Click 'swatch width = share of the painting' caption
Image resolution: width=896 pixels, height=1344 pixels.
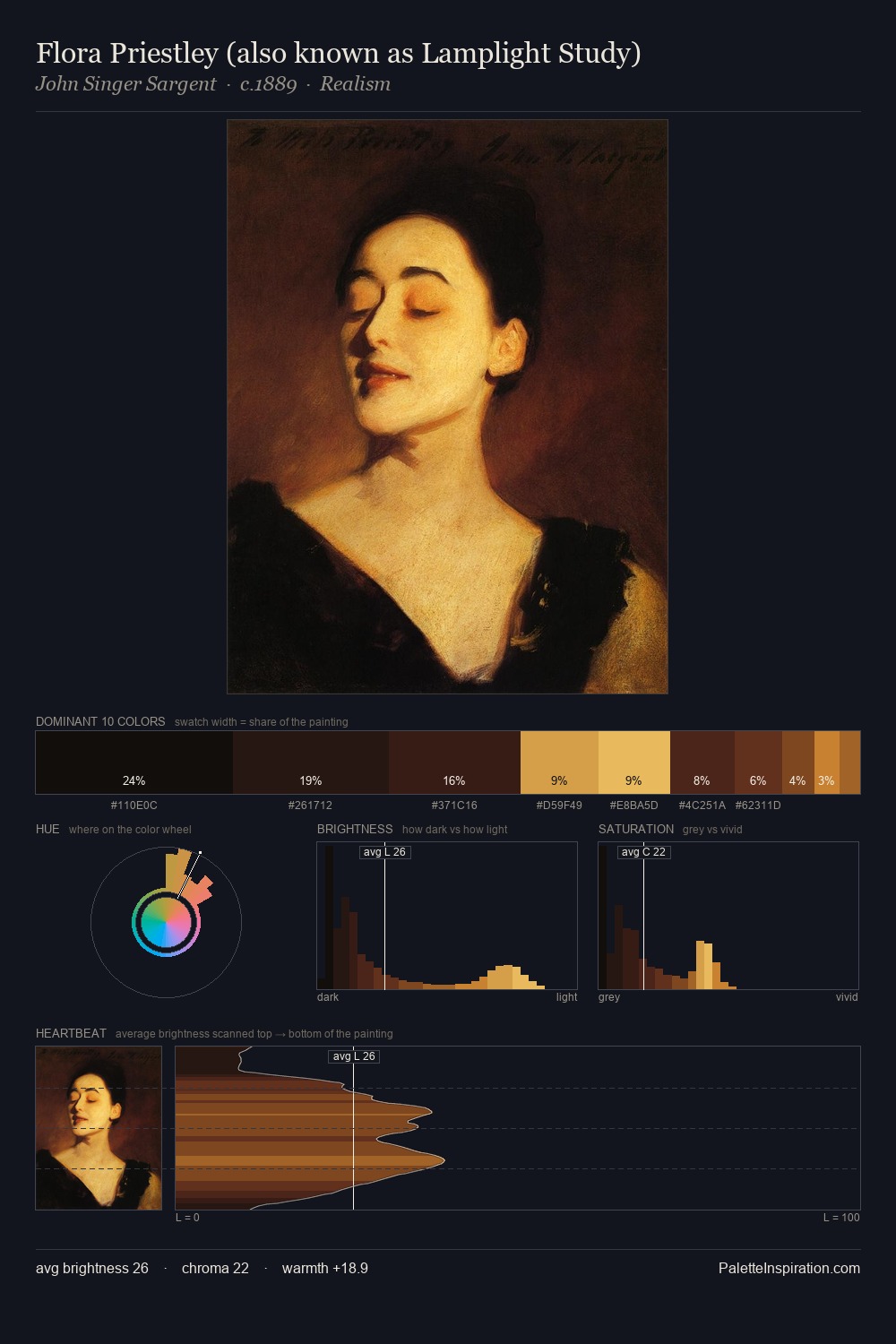point(262,722)
